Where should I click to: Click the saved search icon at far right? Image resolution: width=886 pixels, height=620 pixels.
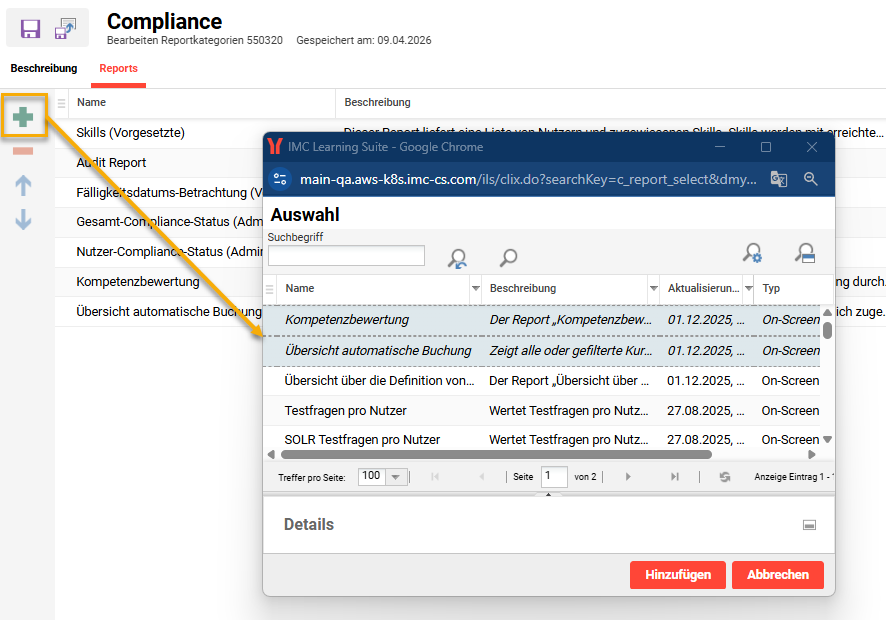coord(805,254)
